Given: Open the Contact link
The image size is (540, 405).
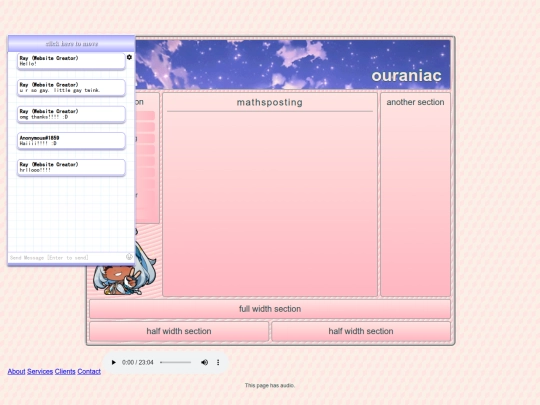Looking at the screenshot, I should 89,371.
